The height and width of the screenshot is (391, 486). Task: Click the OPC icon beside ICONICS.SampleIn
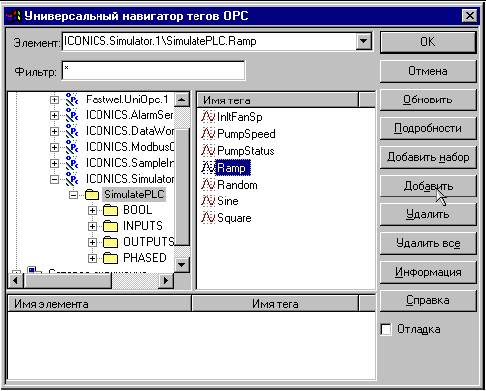(x=72, y=163)
